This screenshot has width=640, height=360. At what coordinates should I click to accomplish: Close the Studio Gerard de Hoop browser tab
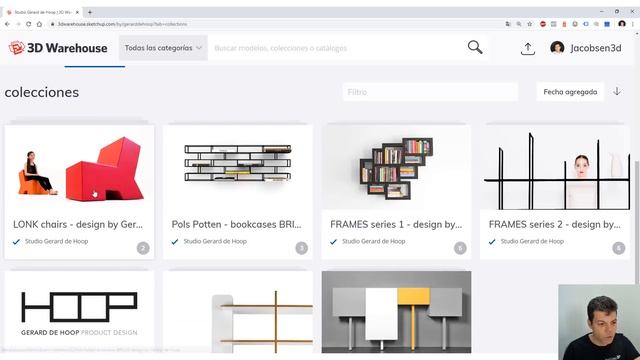click(x=77, y=12)
